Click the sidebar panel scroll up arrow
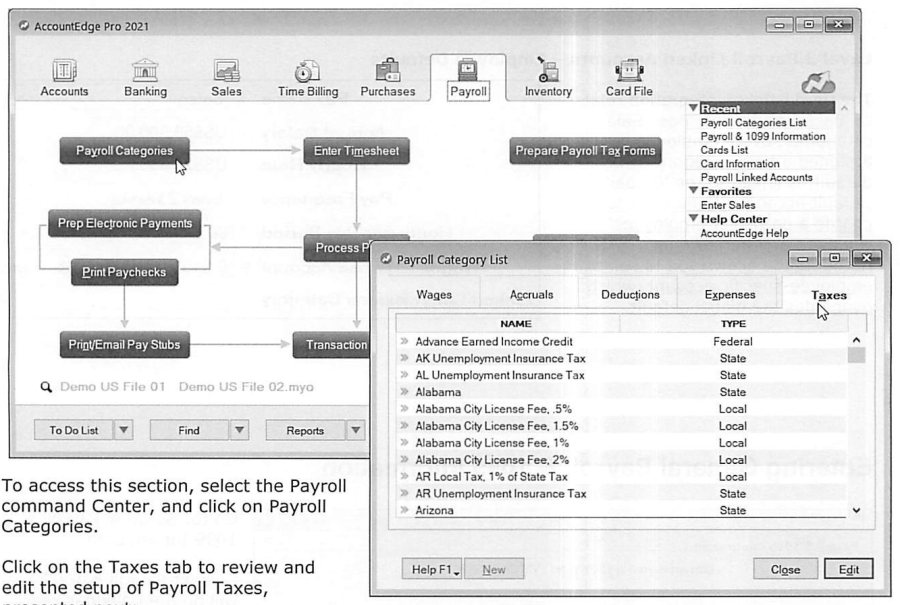 (x=844, y=108)
